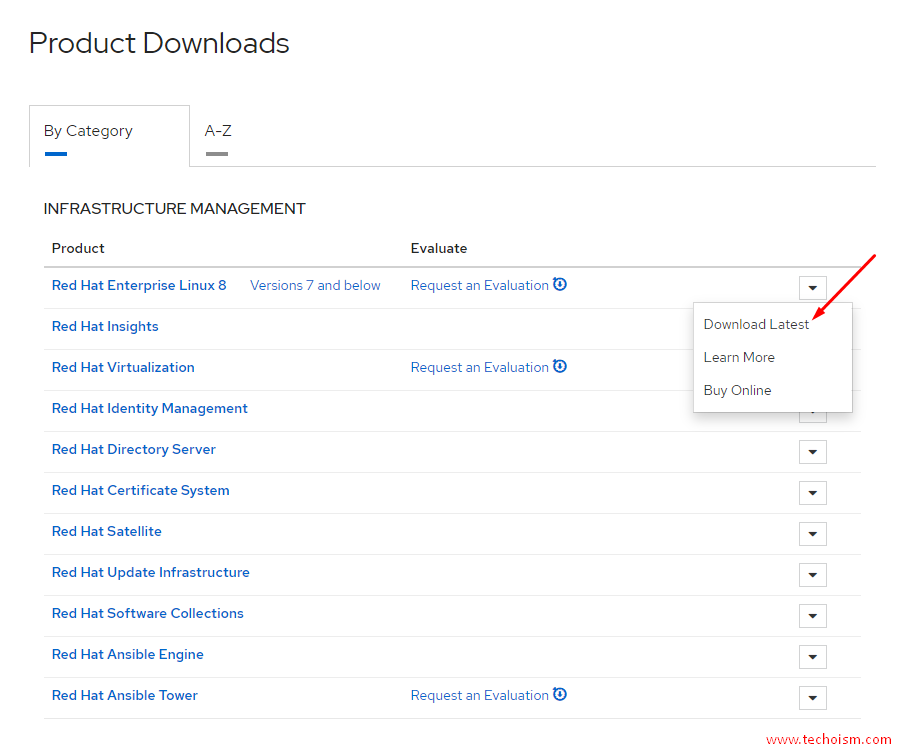Screen dimensions: 903x753
Task: Open the Red Hat Ansible Engine link
Action: 128,655
